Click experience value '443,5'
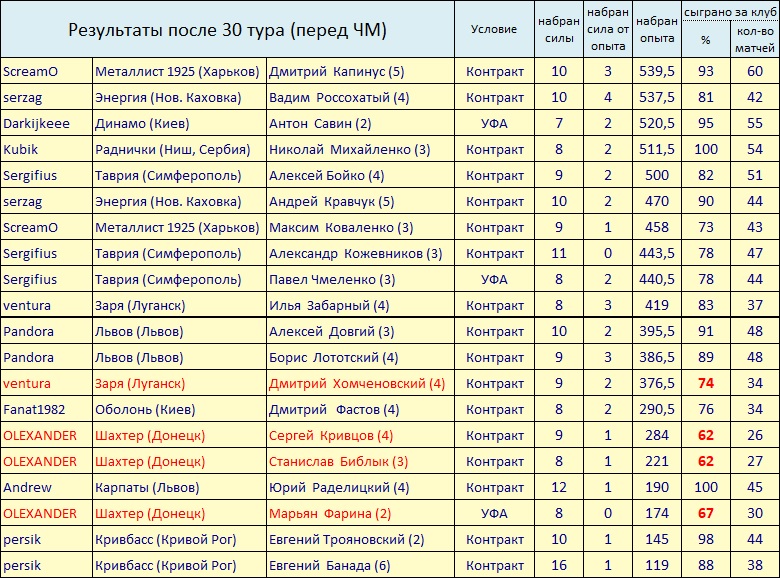This screenshot has width=780, height=578. pyautogui.click(x=657, y=253)
